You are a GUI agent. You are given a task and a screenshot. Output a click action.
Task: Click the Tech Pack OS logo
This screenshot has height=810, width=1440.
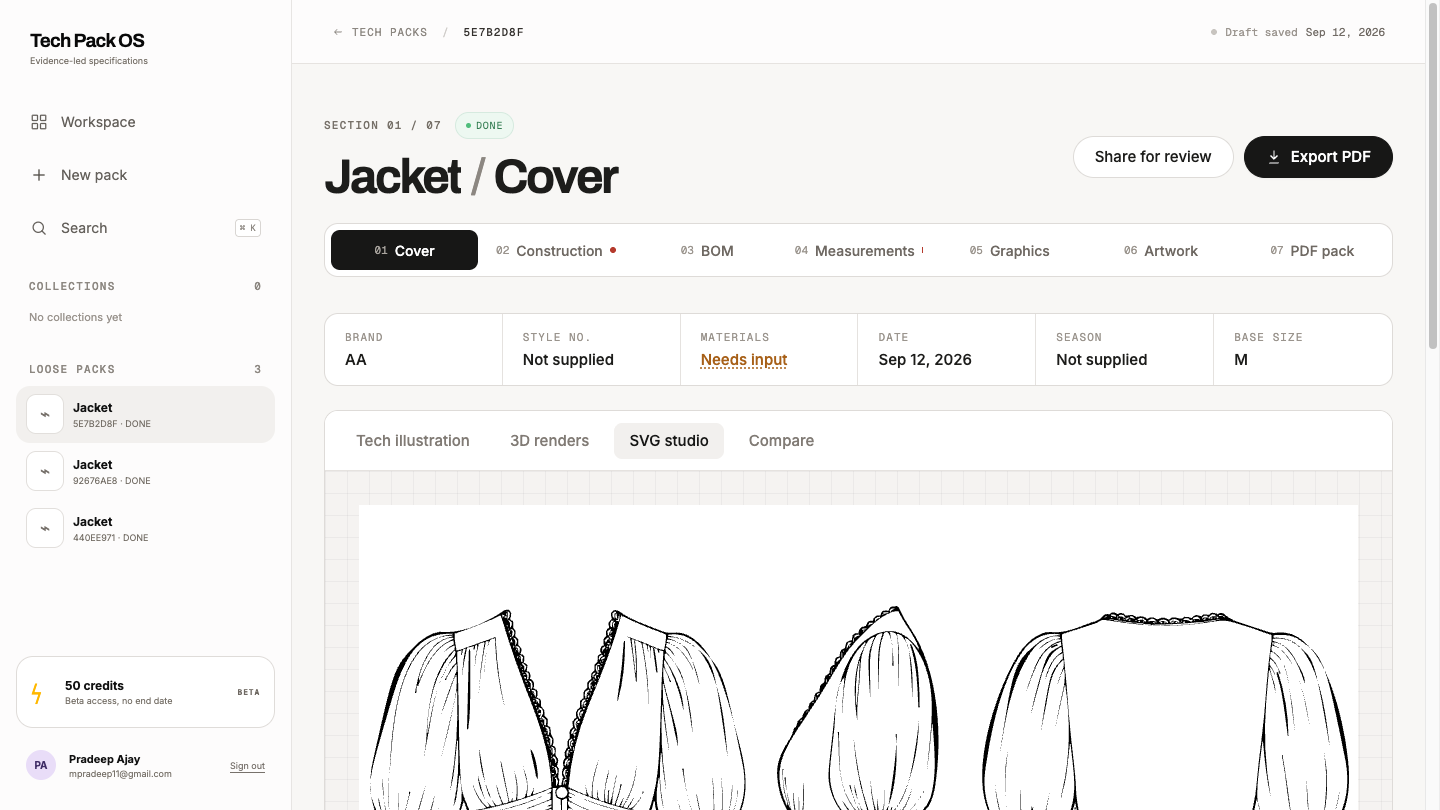(87, 41)
